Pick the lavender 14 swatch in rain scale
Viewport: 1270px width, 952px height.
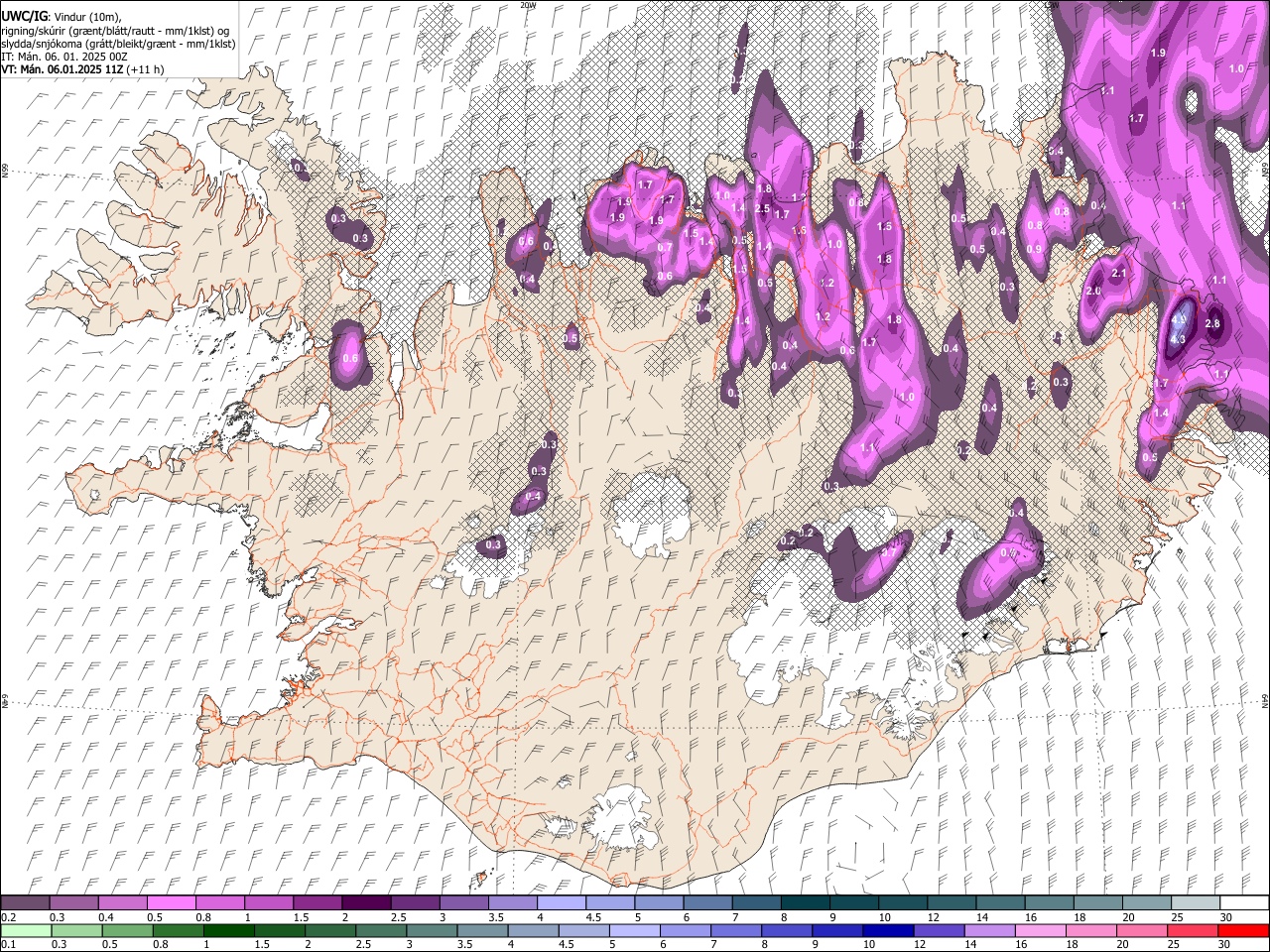[x=989, y=930]
